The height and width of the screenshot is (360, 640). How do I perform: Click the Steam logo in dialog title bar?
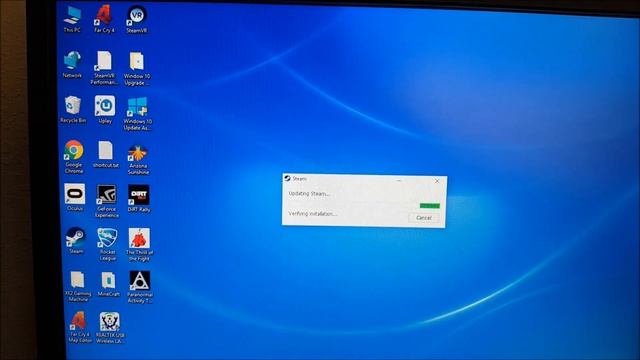click(287, 178)
